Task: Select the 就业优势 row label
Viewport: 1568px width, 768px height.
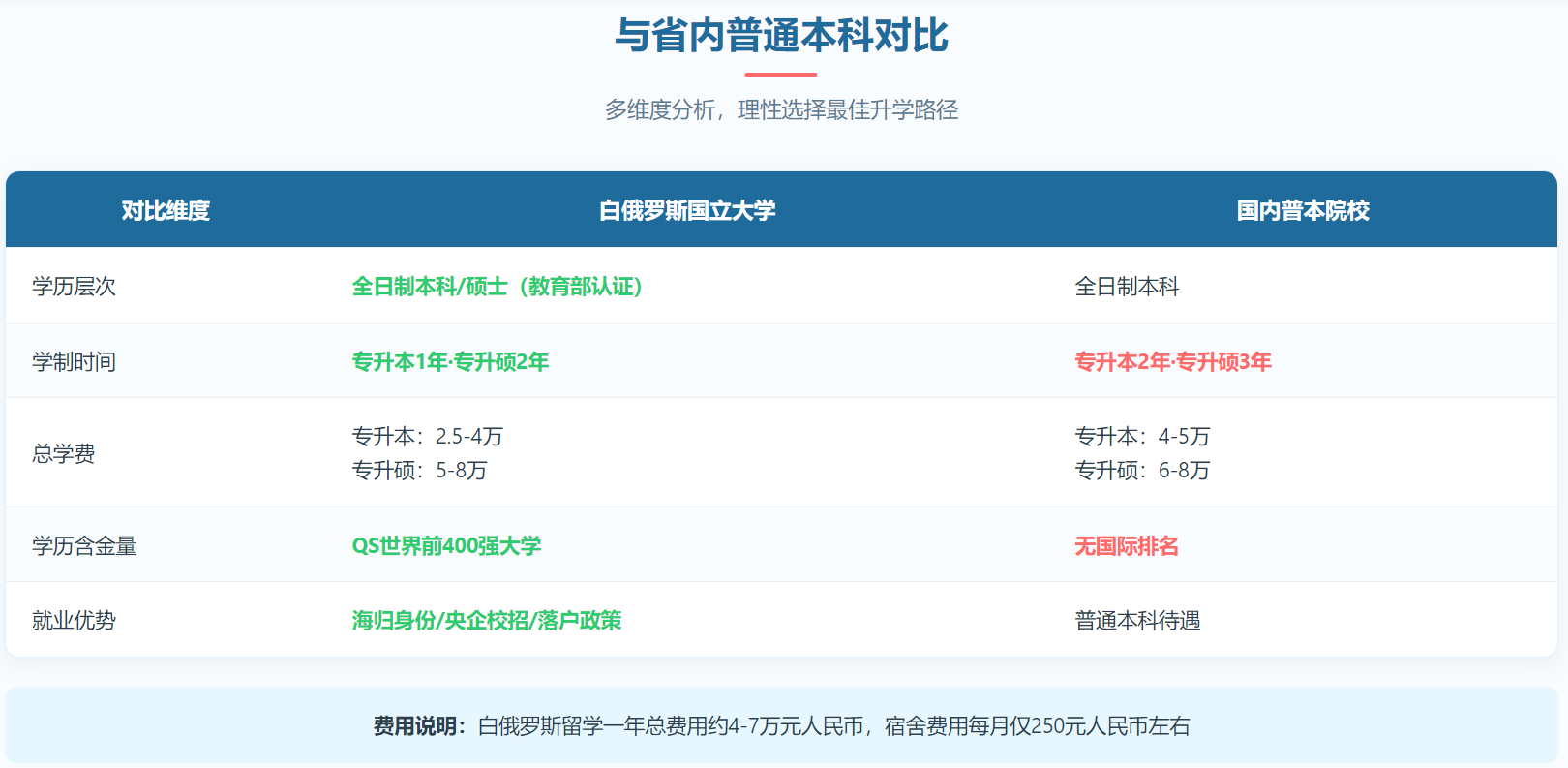Action: (x=74, y=621)
